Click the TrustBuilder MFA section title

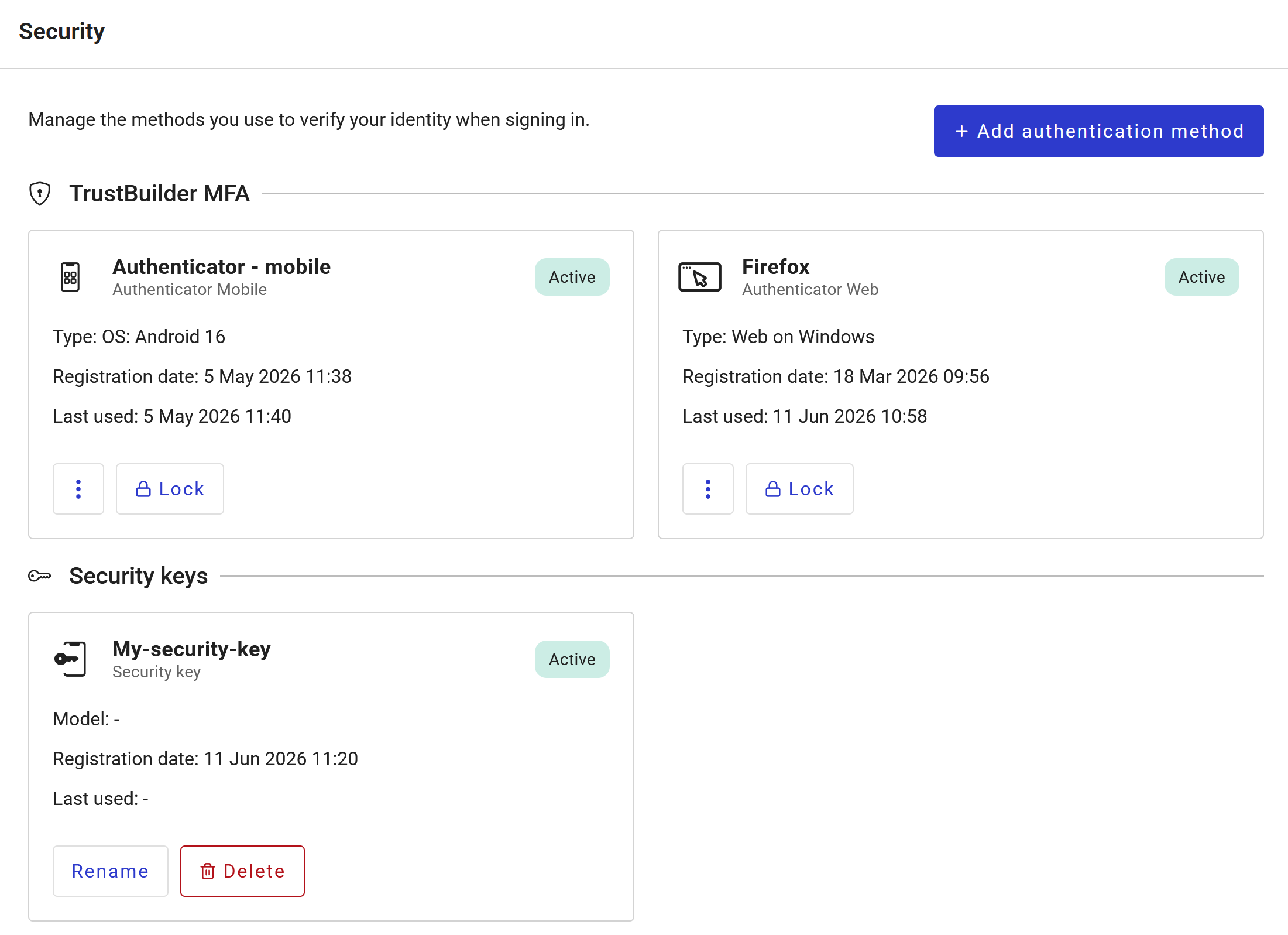pos(160,194)
